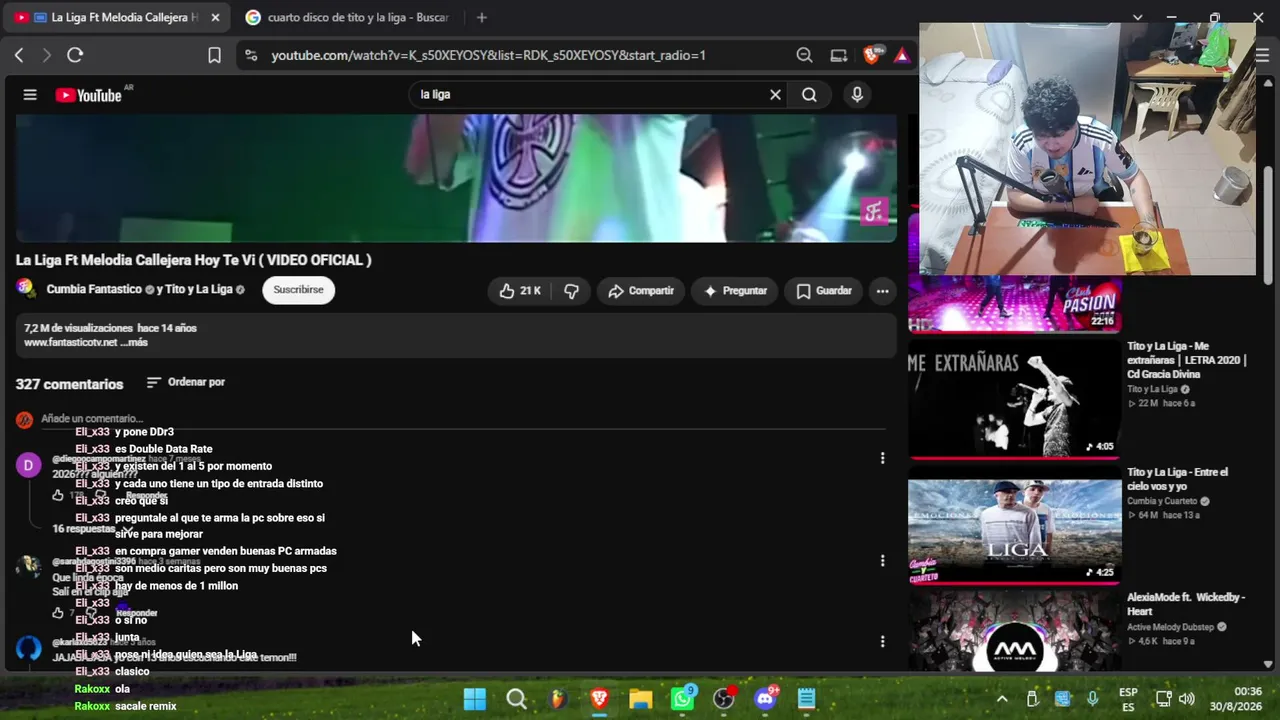This screenshot has width=1280, height=720.
Task: Subscribe using the Suscribirse button
Action: pyautogui.click(x=298, y=290)
